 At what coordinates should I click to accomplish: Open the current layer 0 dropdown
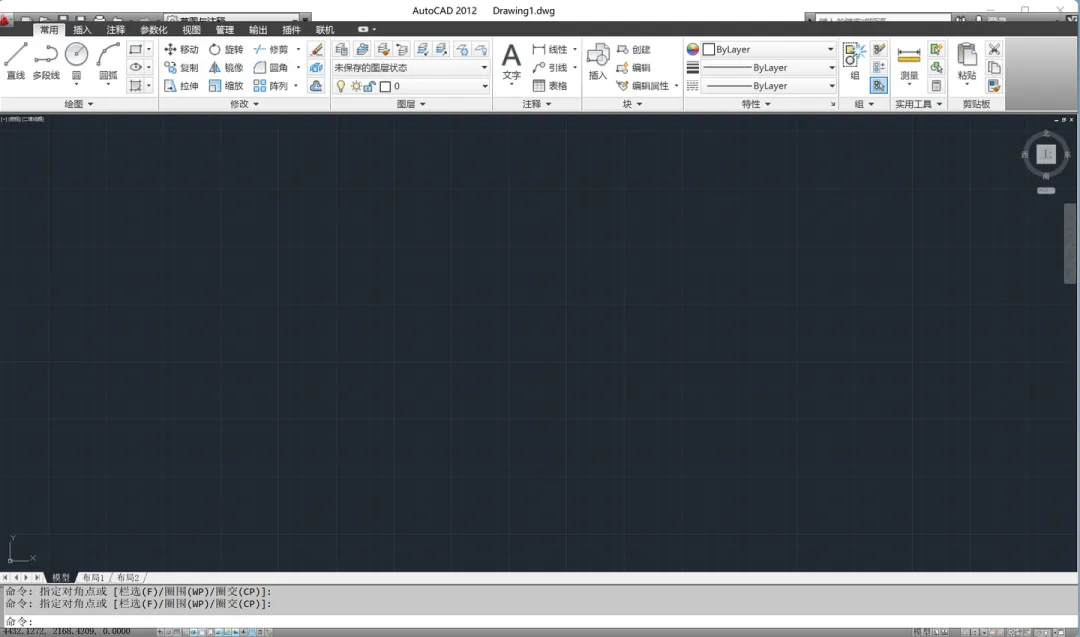coord(411,86)
